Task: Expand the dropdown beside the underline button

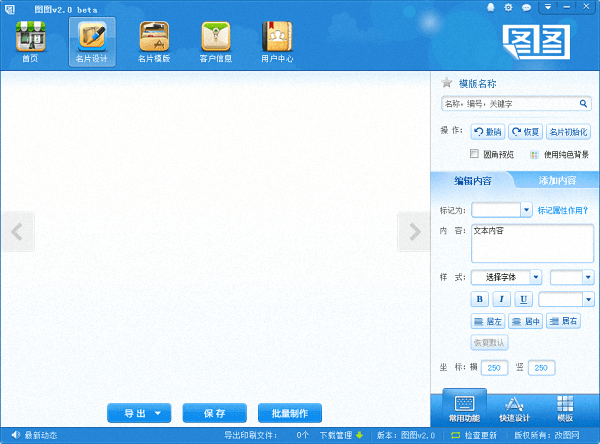Action: (588, 299)
